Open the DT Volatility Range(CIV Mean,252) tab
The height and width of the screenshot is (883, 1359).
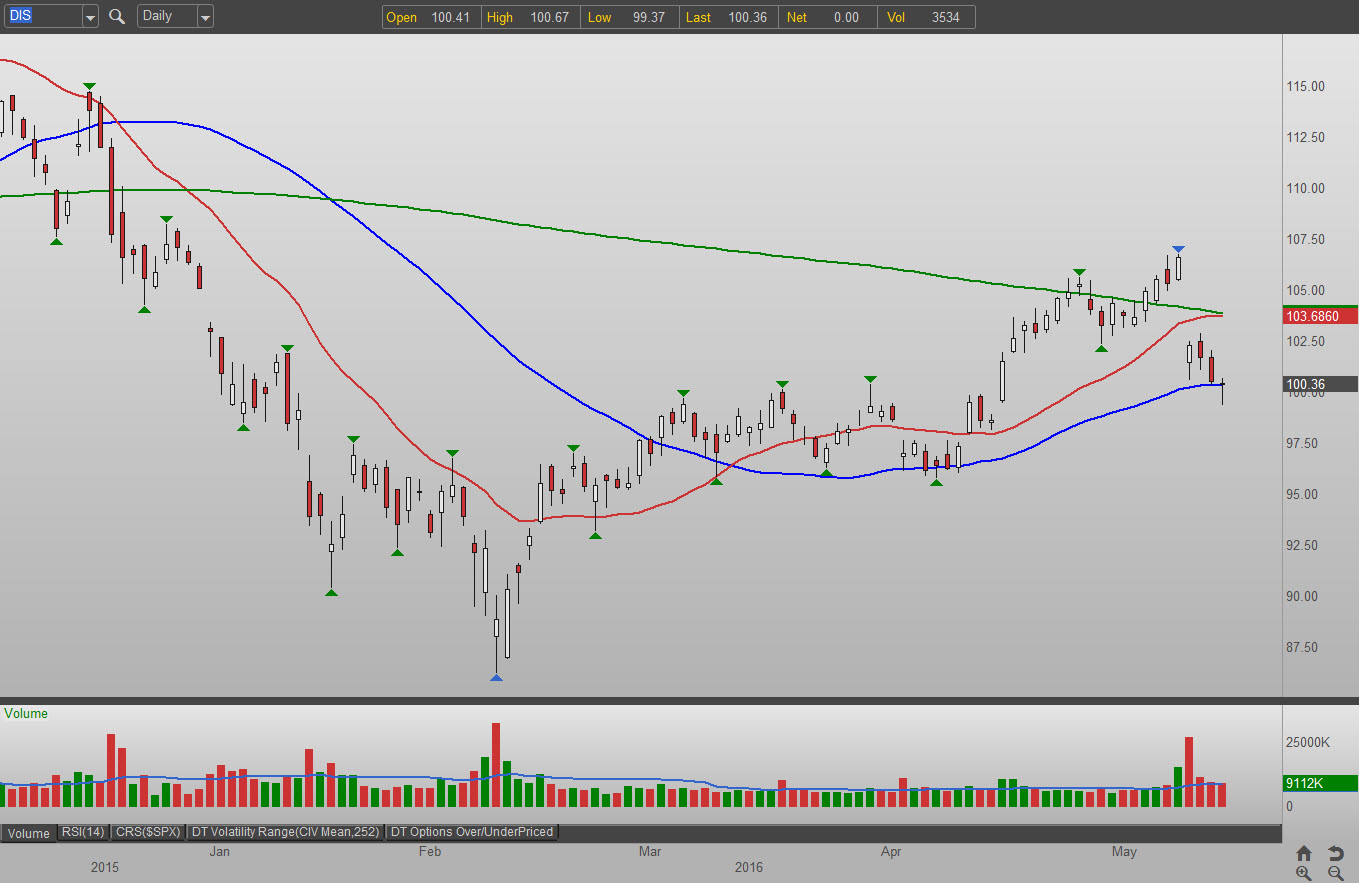[x=285, y=832]
